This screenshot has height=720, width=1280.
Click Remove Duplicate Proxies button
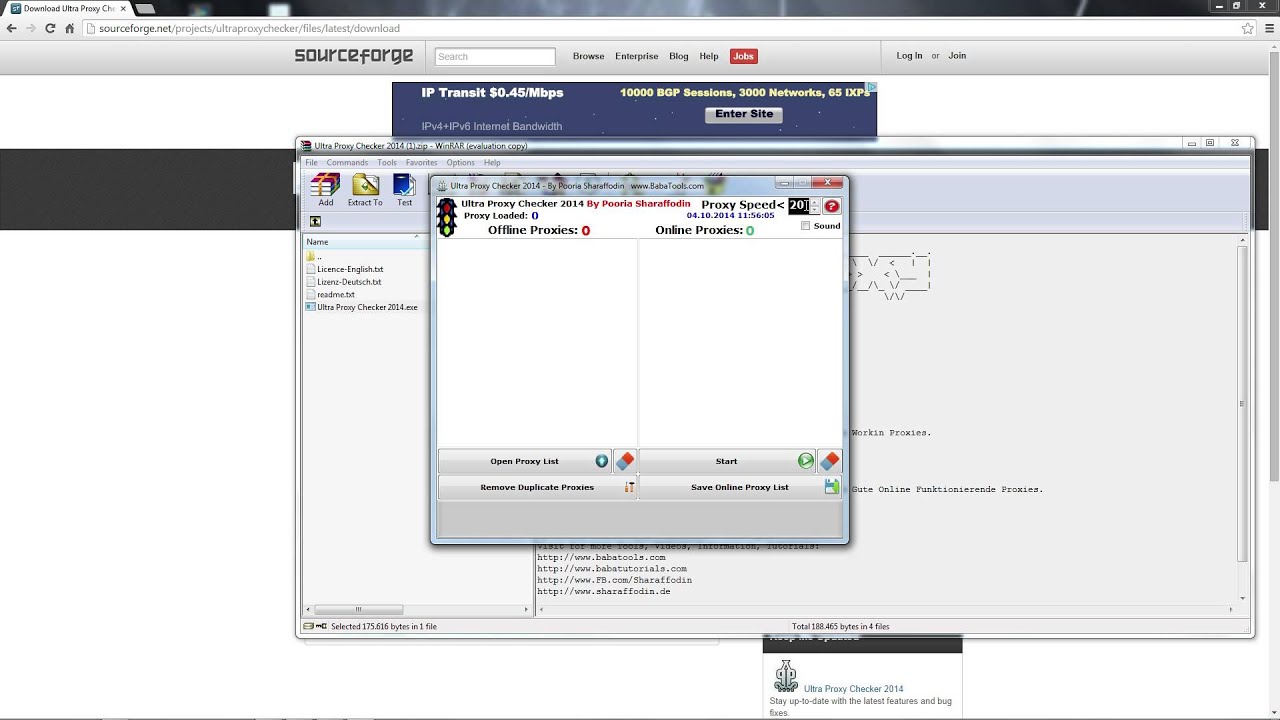point(538,487)
